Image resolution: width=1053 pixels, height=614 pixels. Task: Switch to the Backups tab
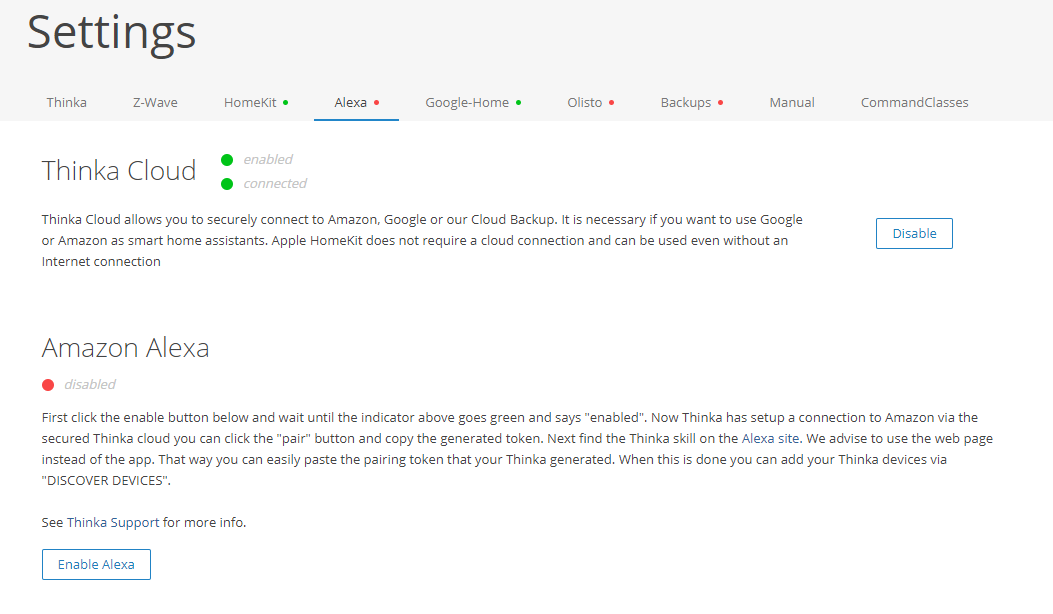686,102
